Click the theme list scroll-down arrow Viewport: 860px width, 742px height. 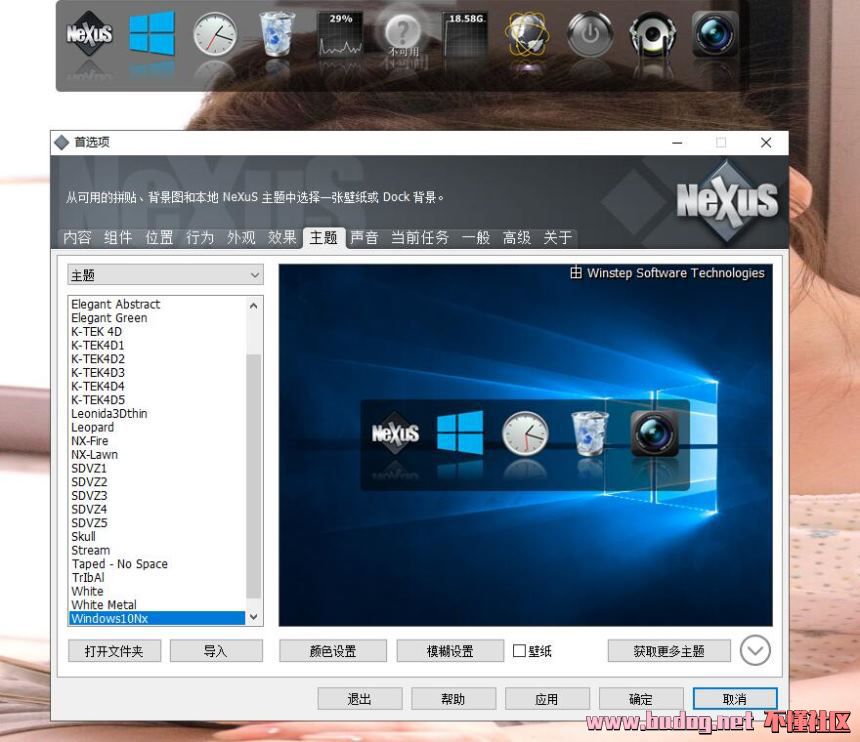point(253,618)
